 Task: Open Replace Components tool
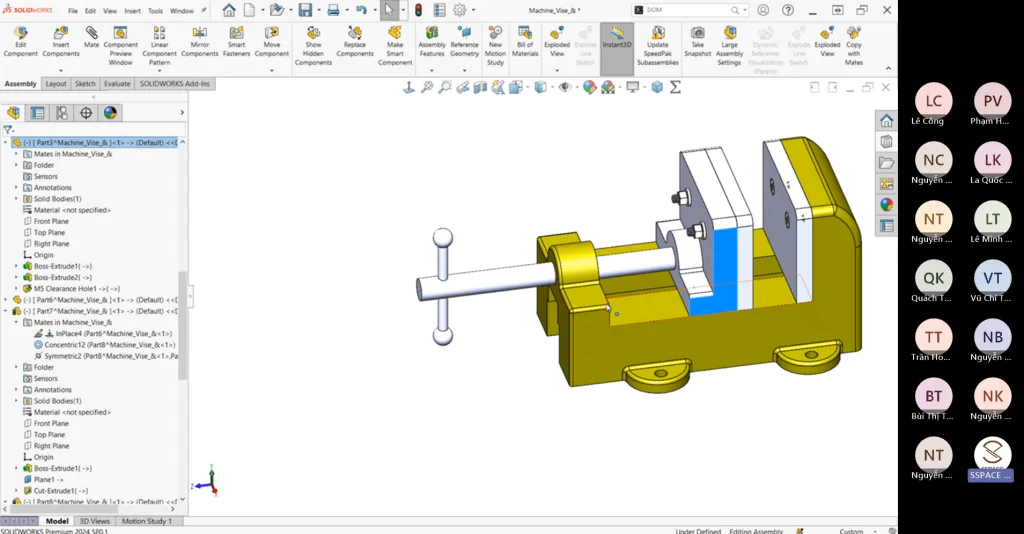coord(355,42)
